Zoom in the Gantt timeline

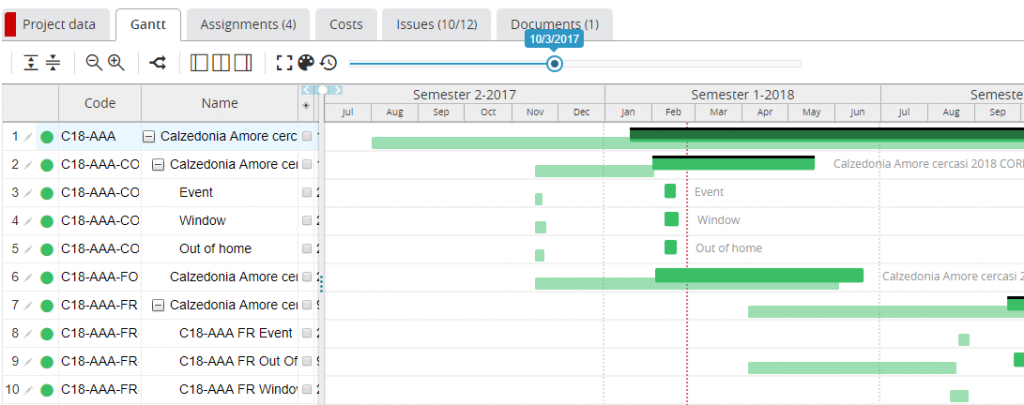[x=116, y=63]
